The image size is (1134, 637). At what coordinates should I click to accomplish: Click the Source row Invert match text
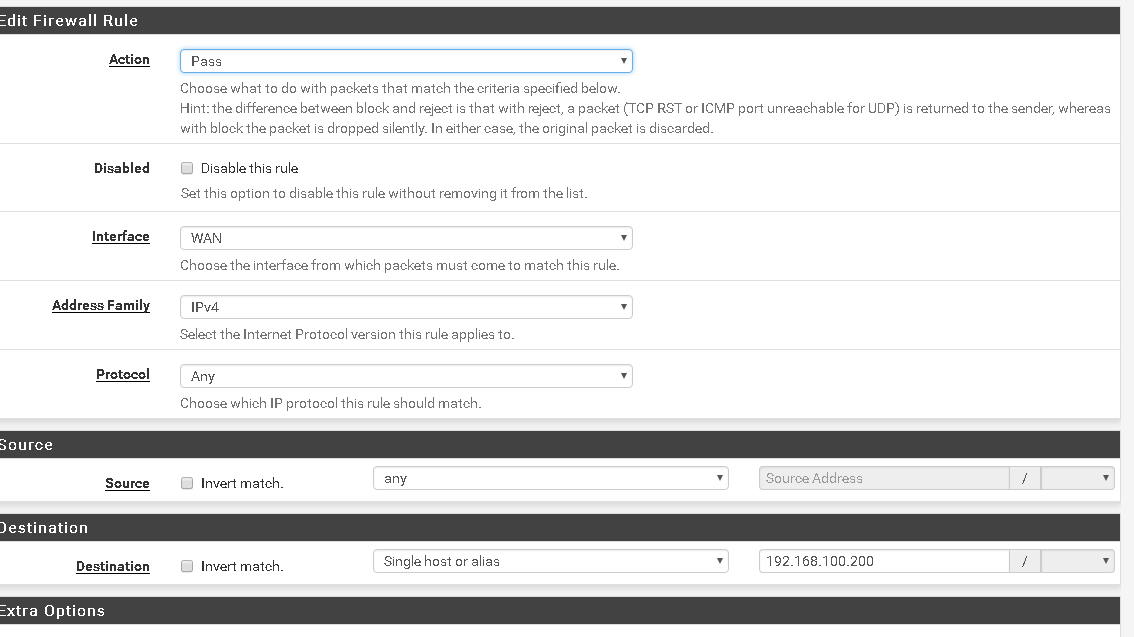click(242, 483)
